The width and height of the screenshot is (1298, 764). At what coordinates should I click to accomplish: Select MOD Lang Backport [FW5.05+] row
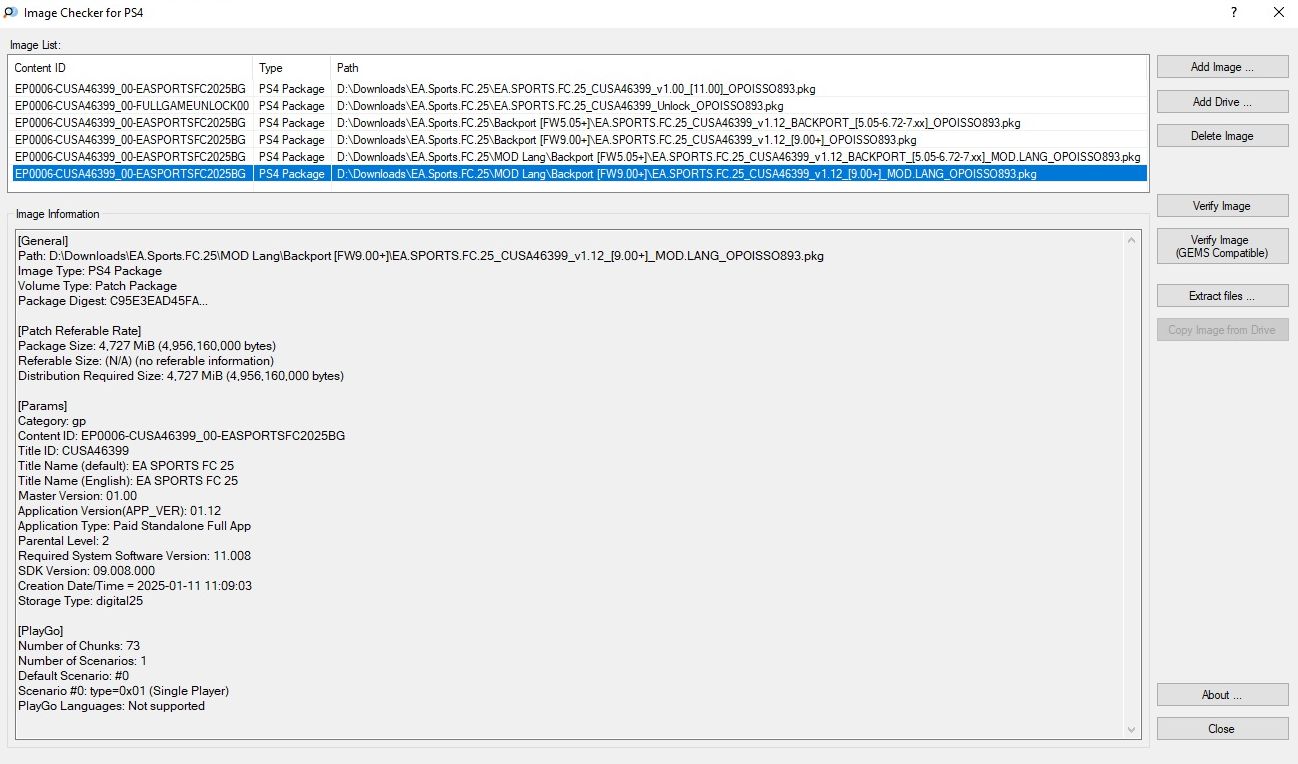(x=578, y=157)
